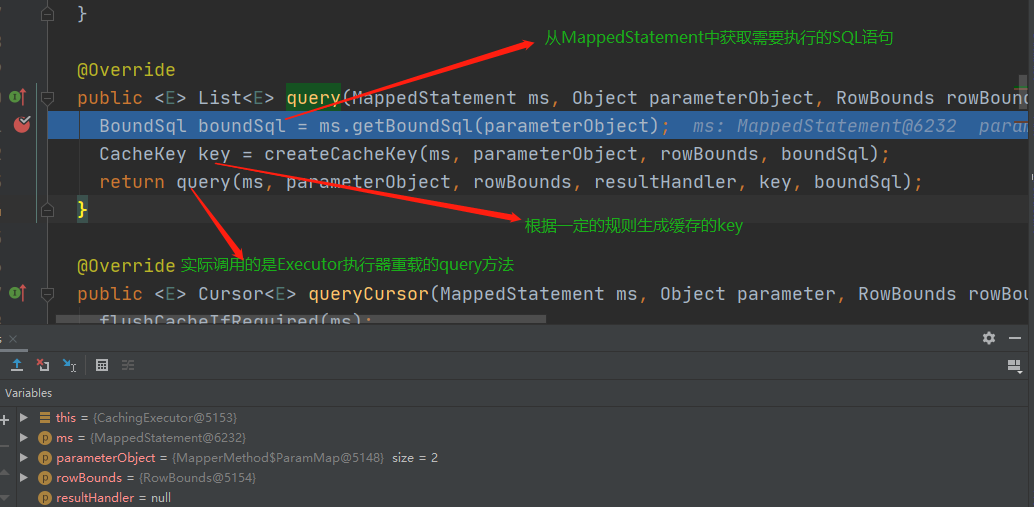Collapse the query method fold marker
Viewport: 1034px width, 507px height.
tap(47, 98)
